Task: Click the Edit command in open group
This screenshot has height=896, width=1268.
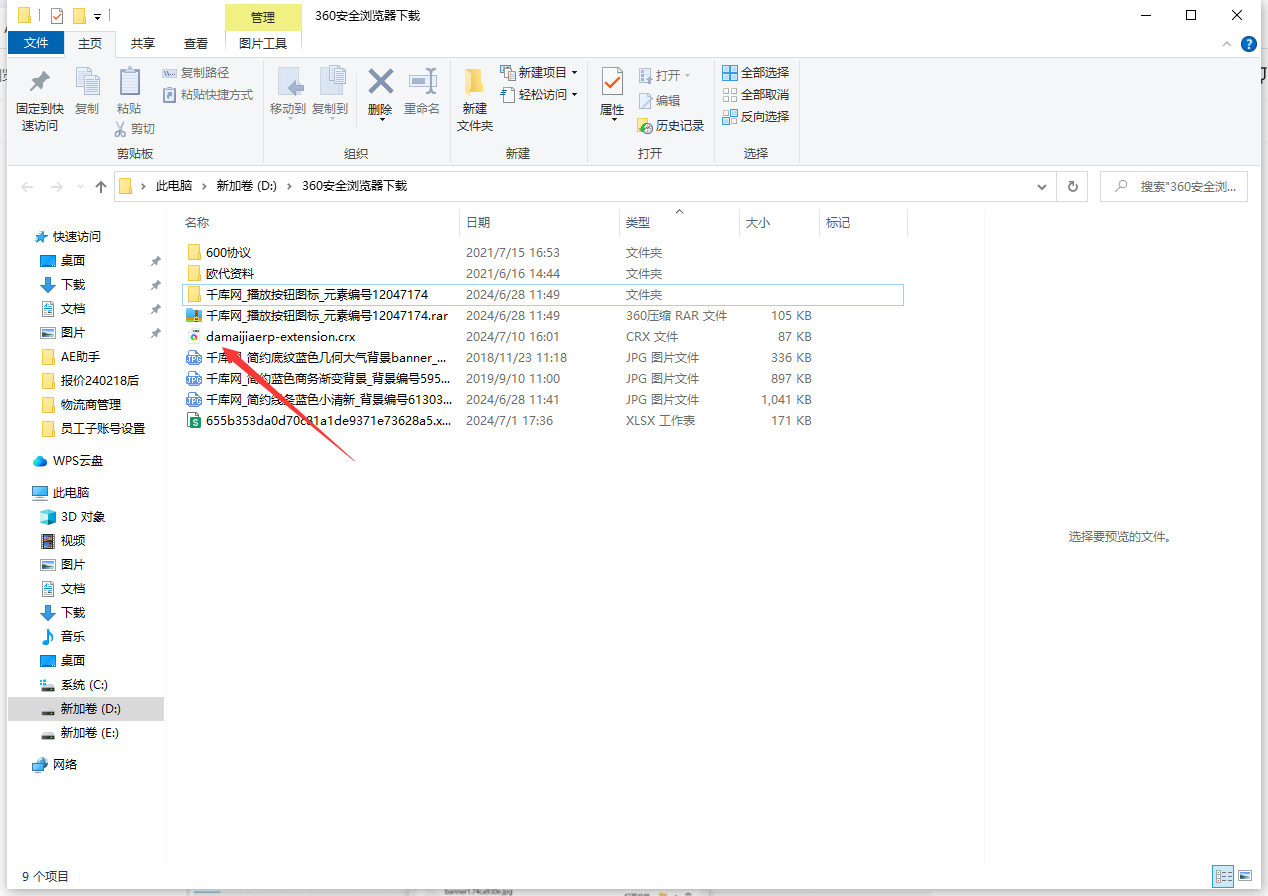Action: tap(660, 100)
